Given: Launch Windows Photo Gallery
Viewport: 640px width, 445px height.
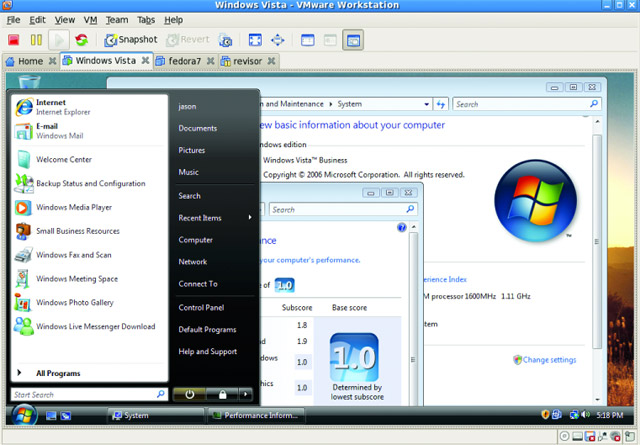Looking at the screenshot, I should coord(89,303).
